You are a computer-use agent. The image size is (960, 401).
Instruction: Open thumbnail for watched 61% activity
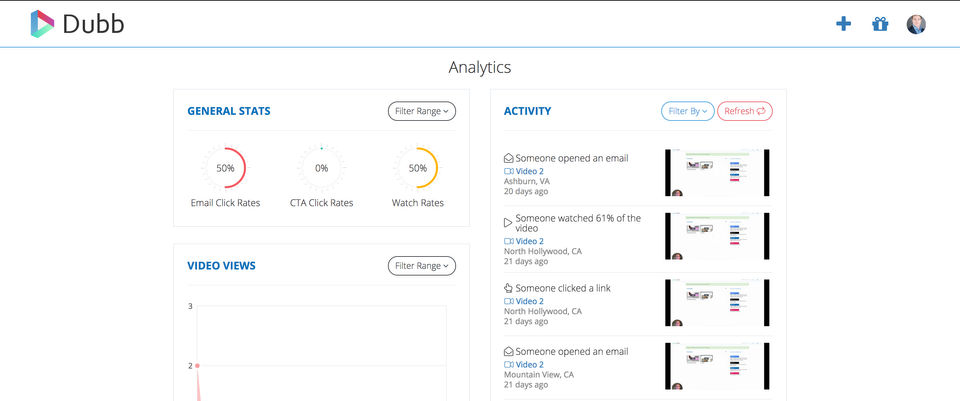[717, 236]
